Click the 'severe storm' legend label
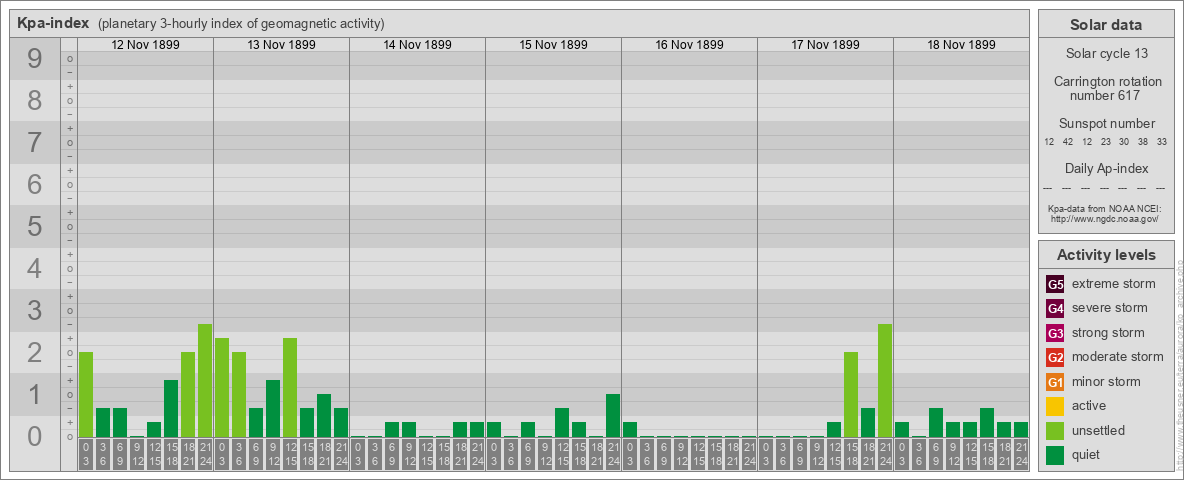This screenshot has width=1184, height=480. [x=1110, y=308]
